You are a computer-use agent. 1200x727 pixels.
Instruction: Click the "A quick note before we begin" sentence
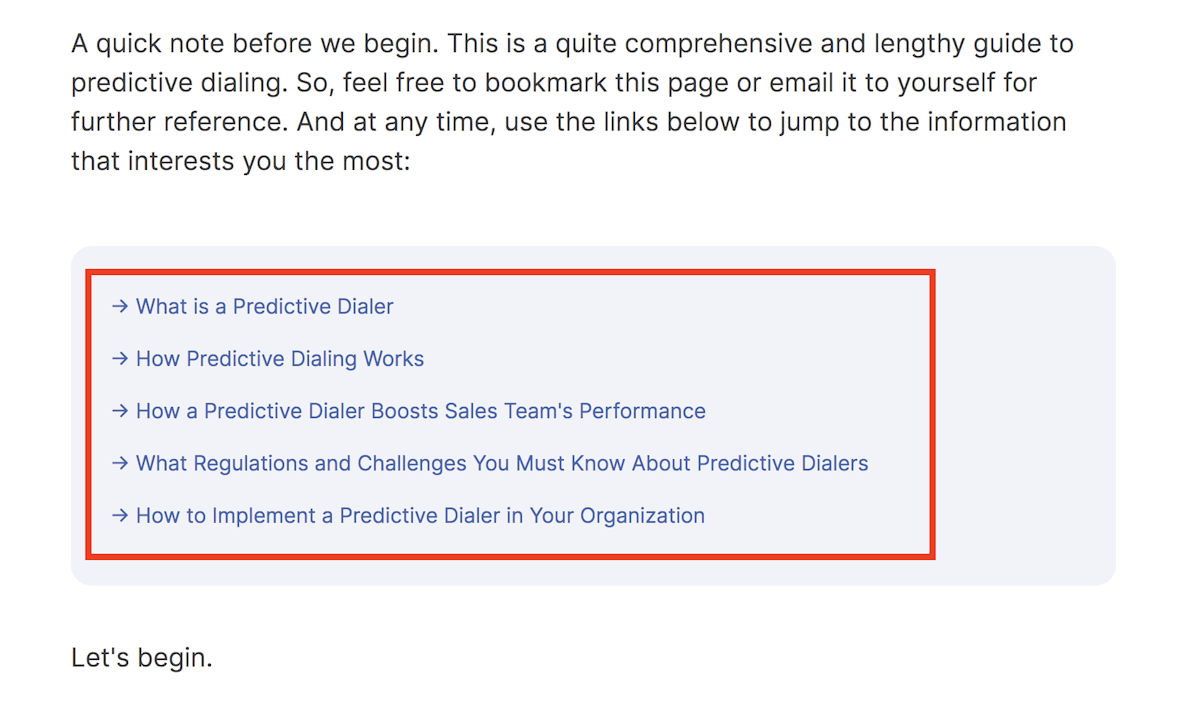tap(255, 44)
